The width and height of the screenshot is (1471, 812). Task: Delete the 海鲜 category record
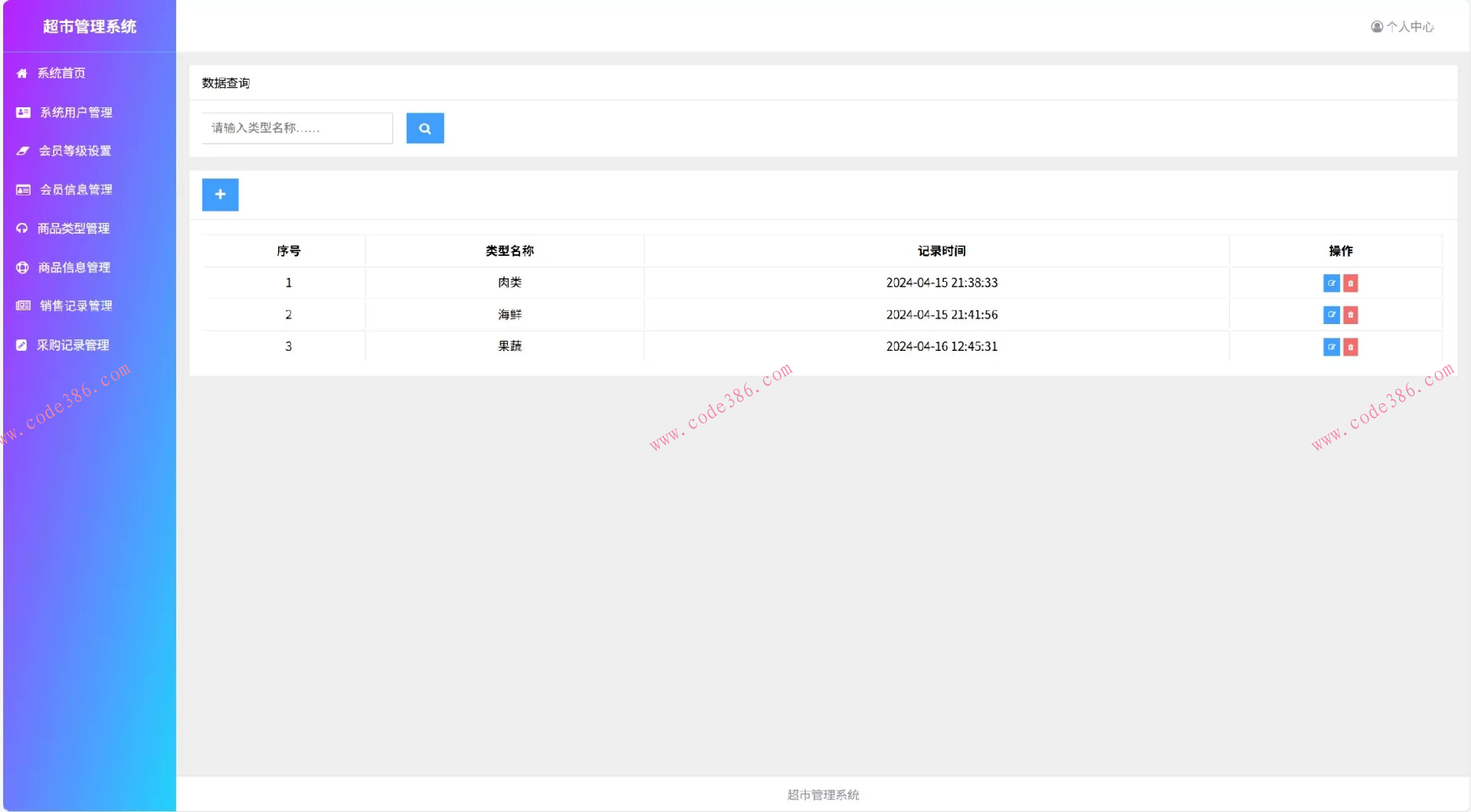tap(1350, 315)
